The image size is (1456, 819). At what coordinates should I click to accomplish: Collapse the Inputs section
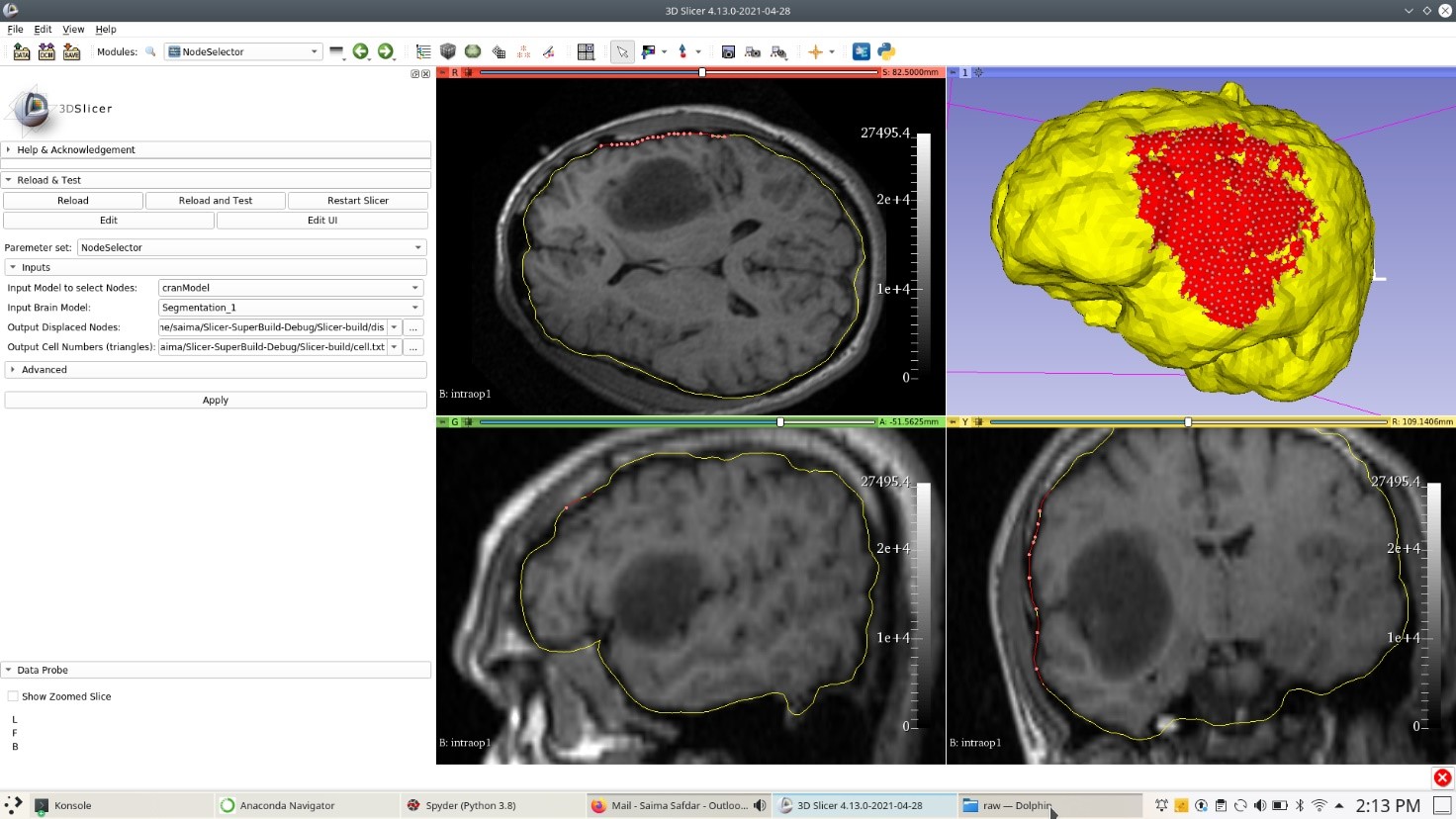[x=216, y=267]
